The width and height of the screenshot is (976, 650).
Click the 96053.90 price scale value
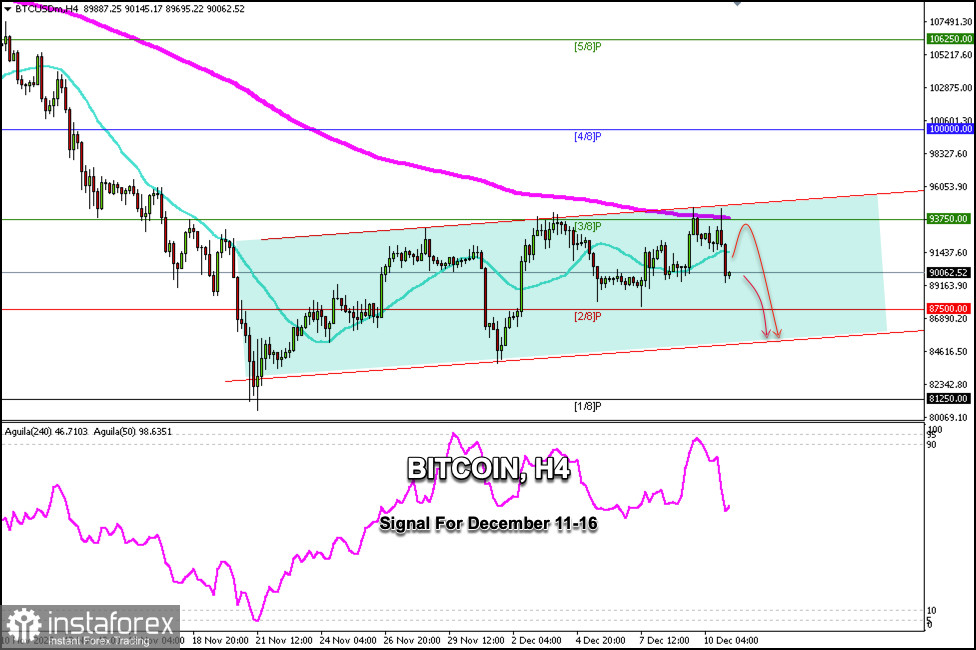click(949, 187)
